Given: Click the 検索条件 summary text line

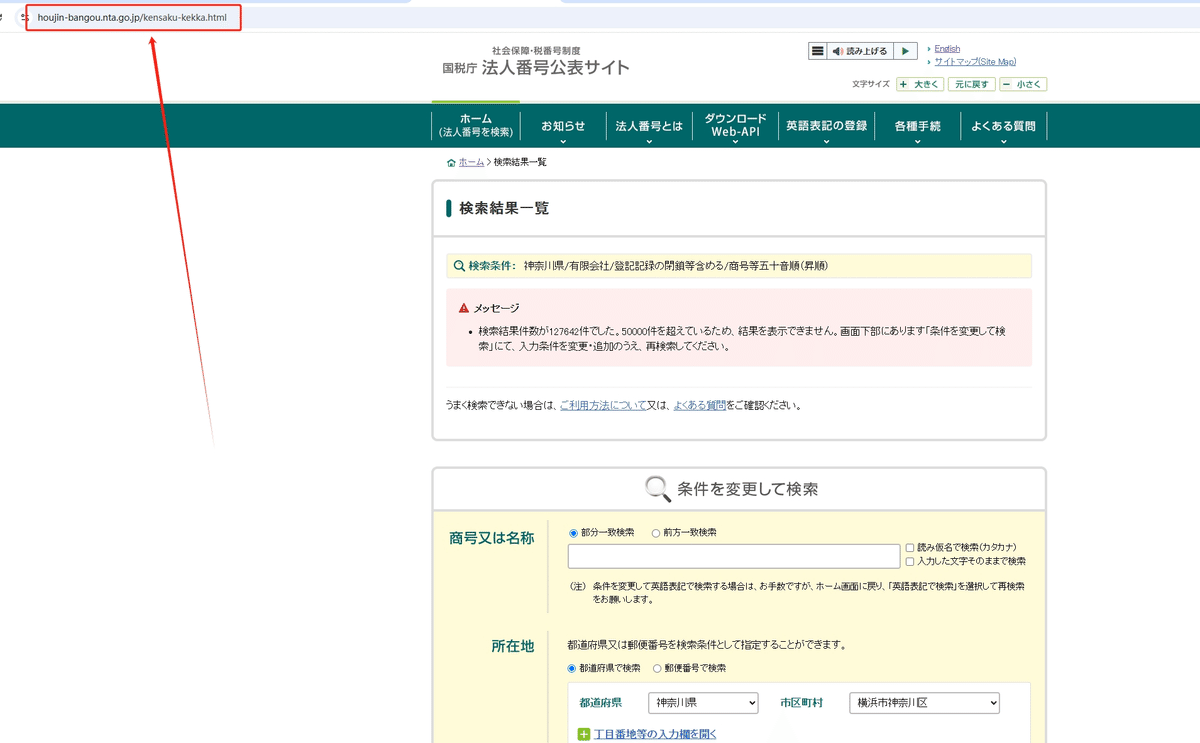Looking at the screenshot, I should pyautogui.click(x=738, y=266).
